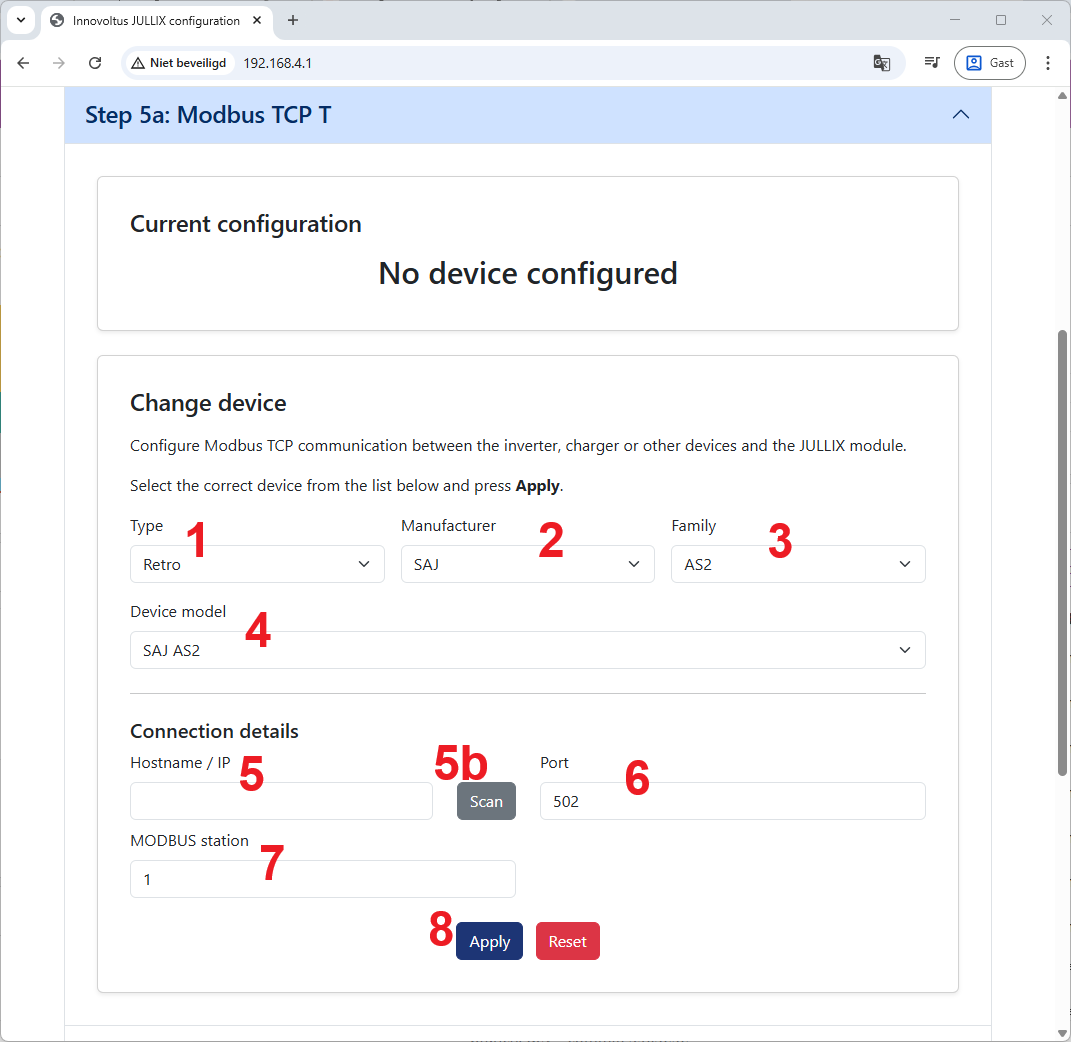The width and height of the screenshot is (1071, 1042).
Task: Open the media control icon
Action: pyautogui.click(x=932, y=63)
